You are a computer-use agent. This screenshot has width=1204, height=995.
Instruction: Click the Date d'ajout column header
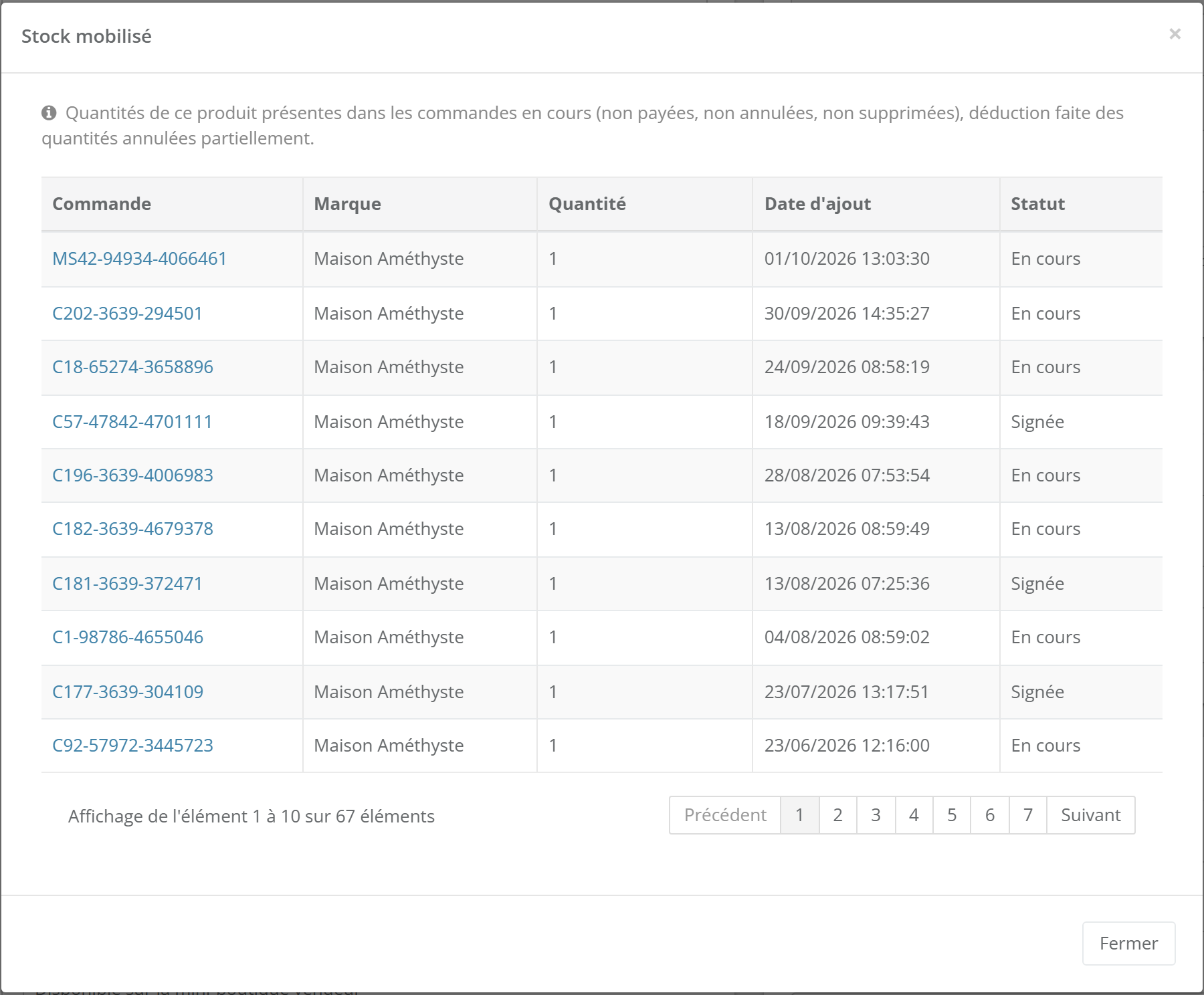(876, 204)
